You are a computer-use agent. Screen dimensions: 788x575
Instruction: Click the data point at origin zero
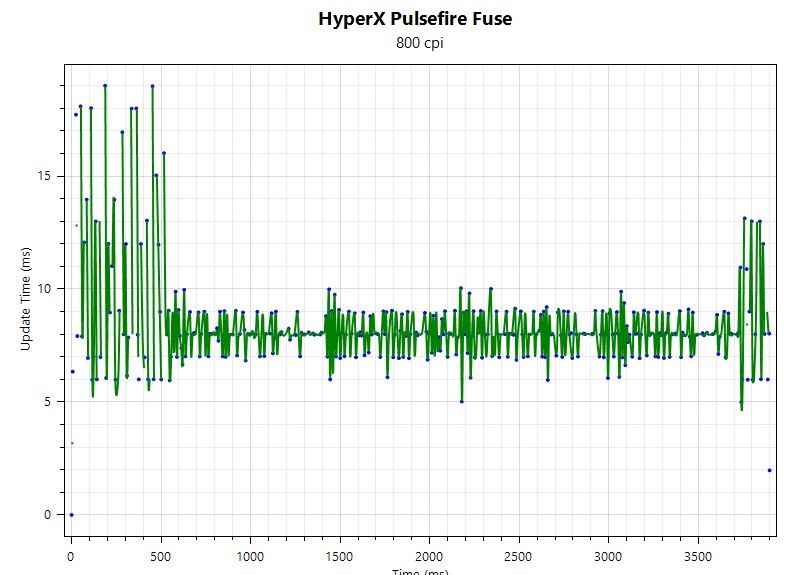point(71,515)
